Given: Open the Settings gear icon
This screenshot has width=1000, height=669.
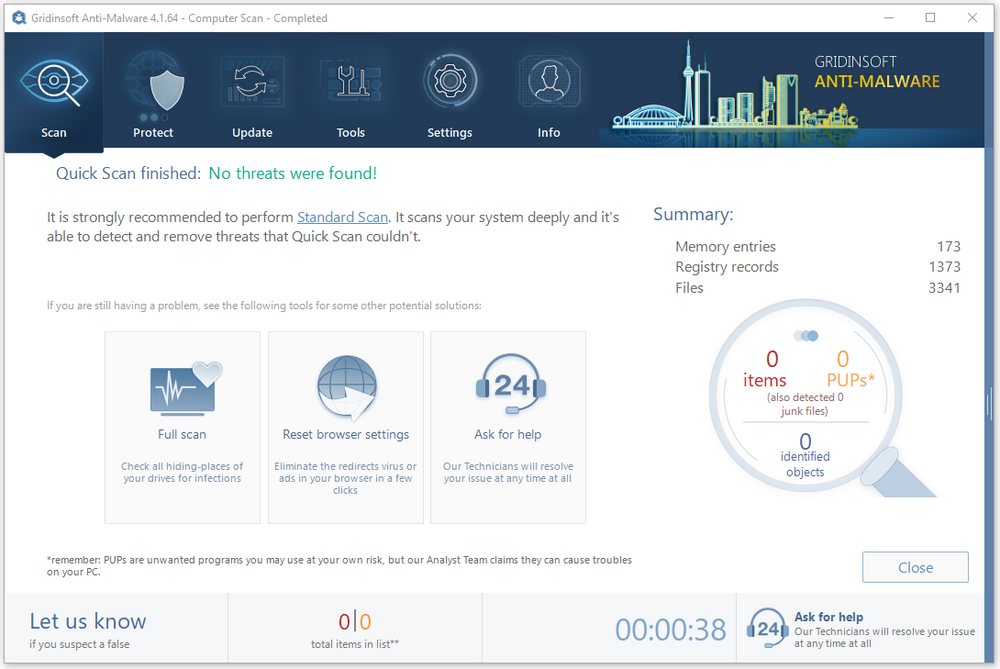Looking at the screenshot, I should click(450, 80).
